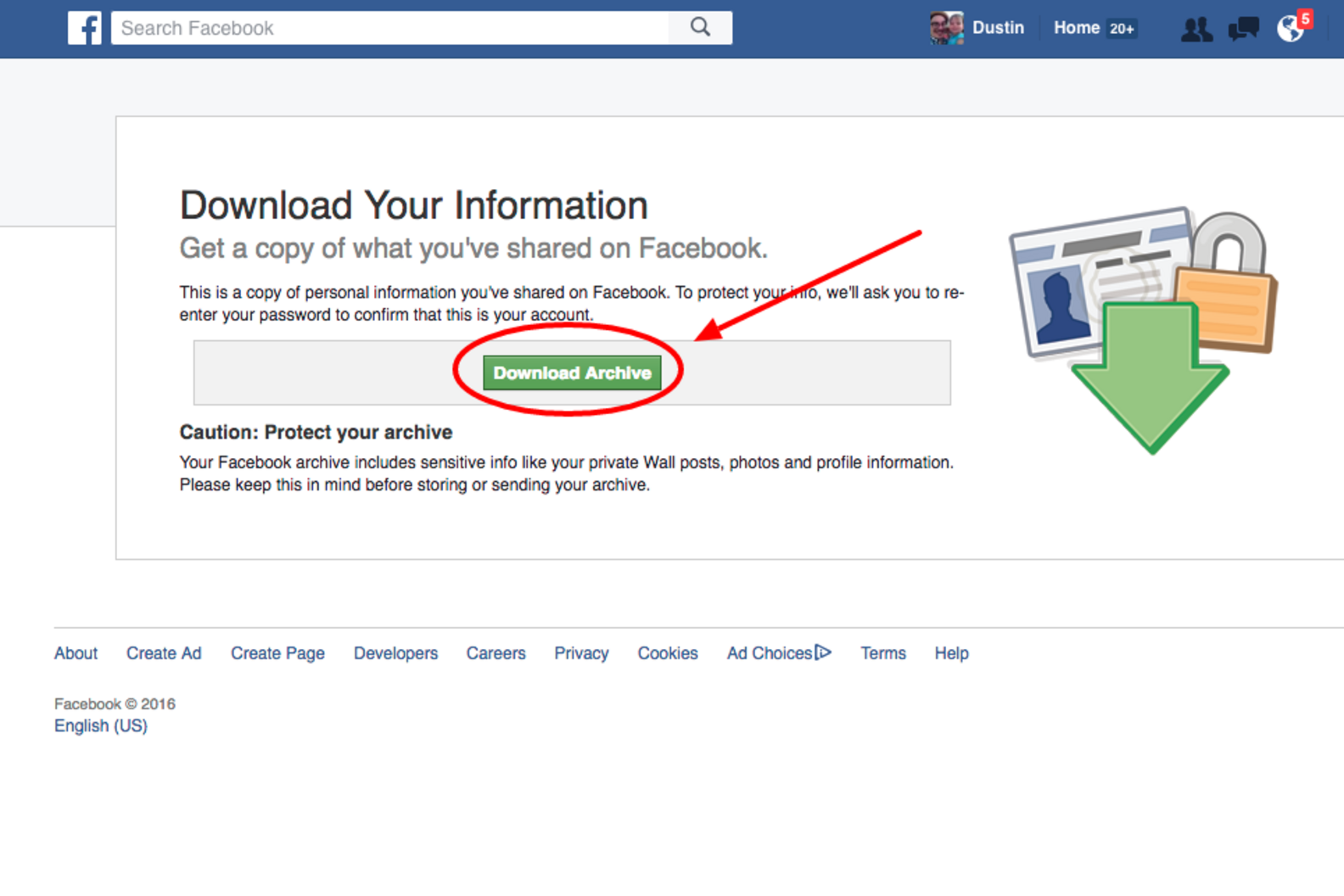Open the Privacy footer link
Viewport: 1344px width, 896px height.
[581, 653]
